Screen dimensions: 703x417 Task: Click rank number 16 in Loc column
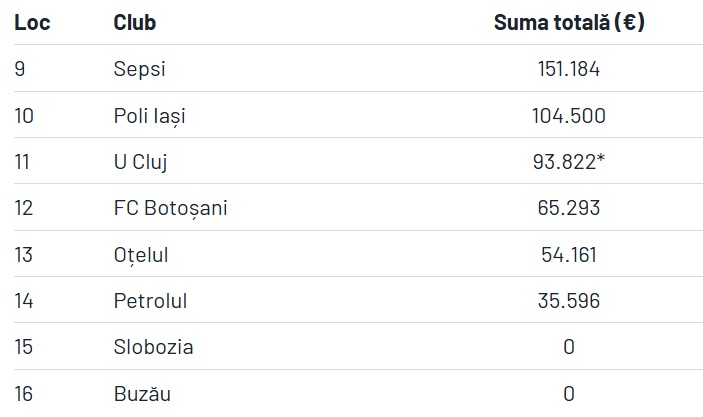pos(23,394)
